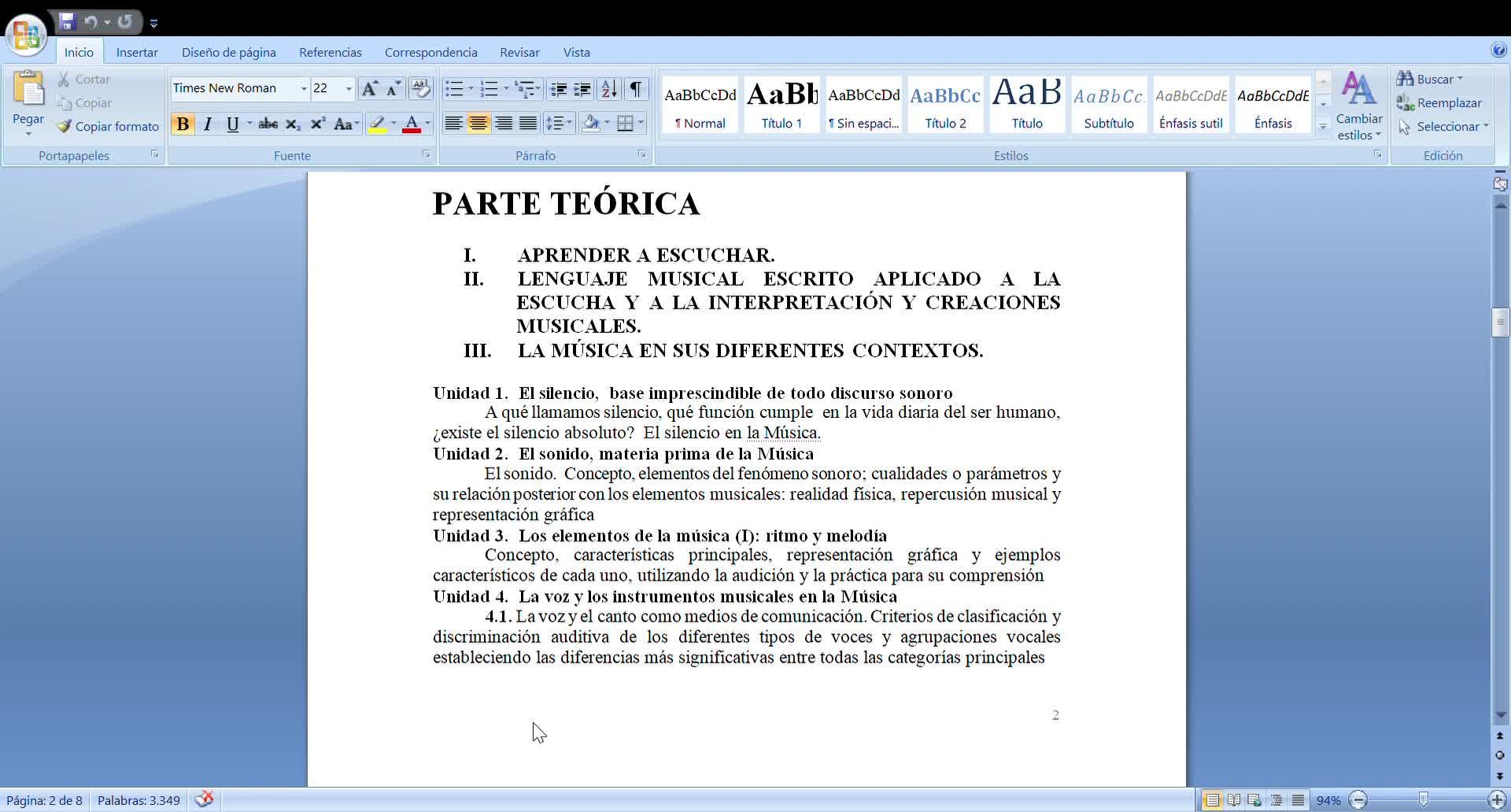Viewport: 1511px width, 812px height.
Task: Align text right
Action: (x=503, y=124)
